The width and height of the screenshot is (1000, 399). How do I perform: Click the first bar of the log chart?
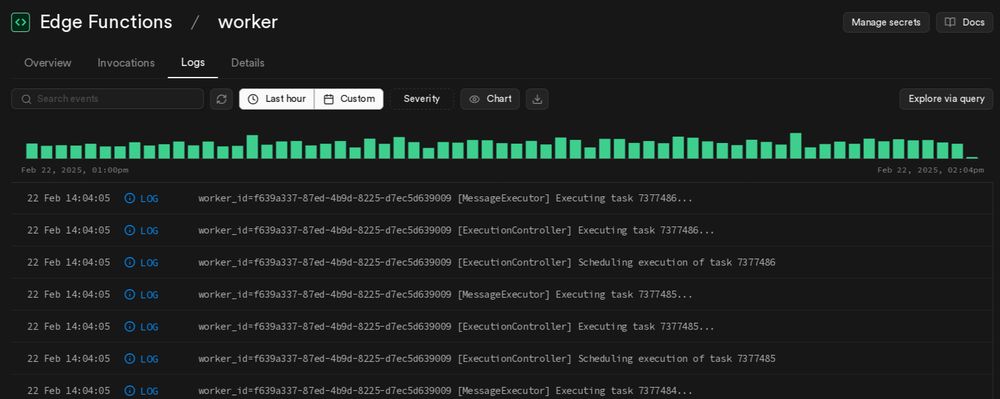[x=31, y=151]
